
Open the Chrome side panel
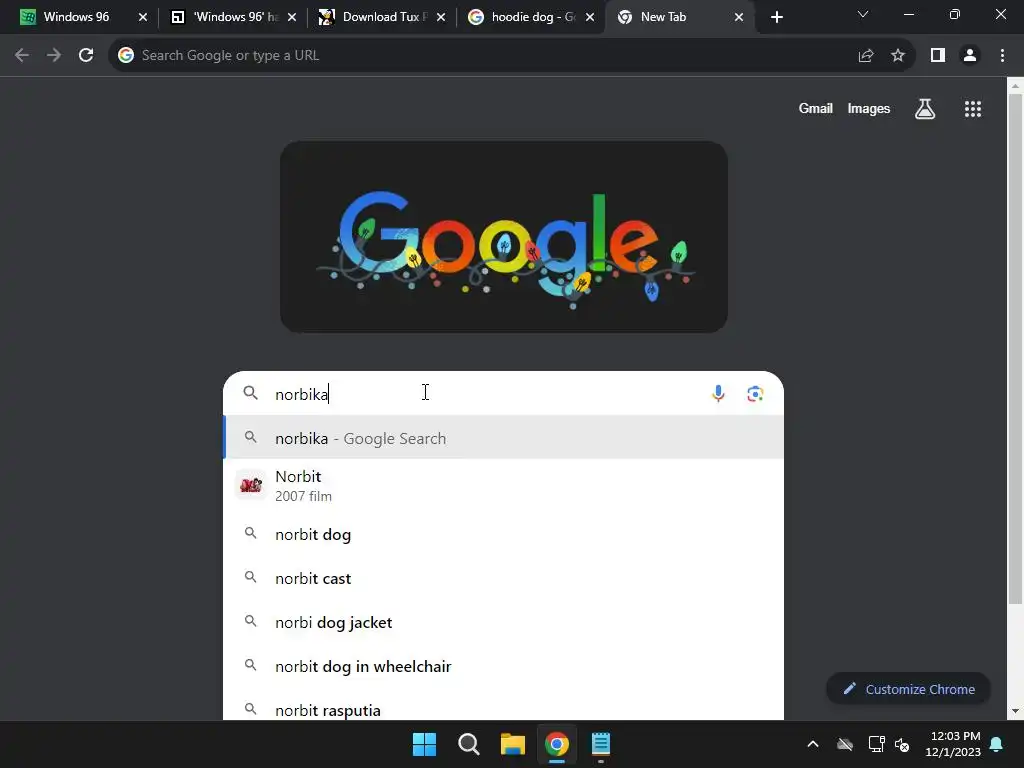point(938,56)
